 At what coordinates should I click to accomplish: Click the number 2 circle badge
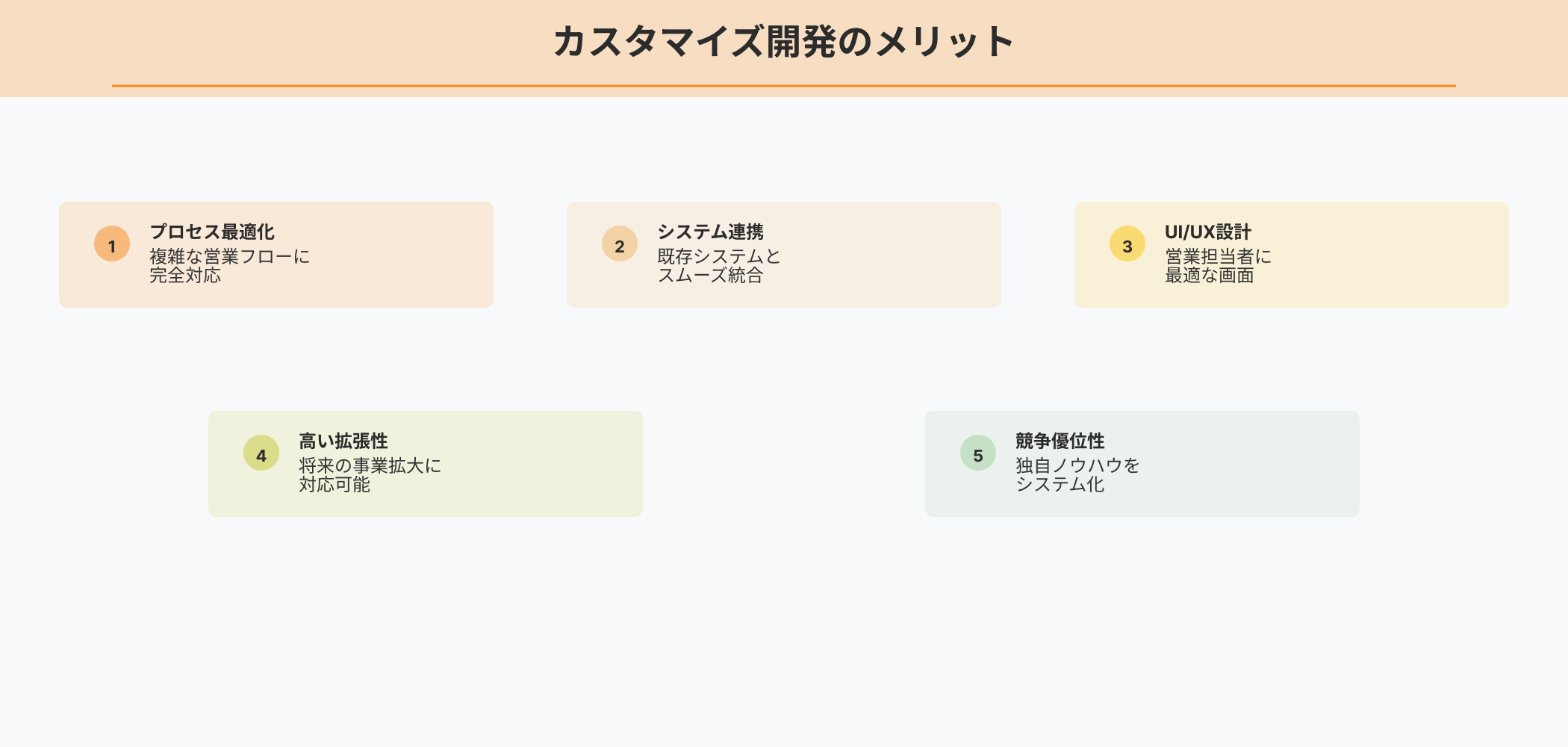(620, 244)
